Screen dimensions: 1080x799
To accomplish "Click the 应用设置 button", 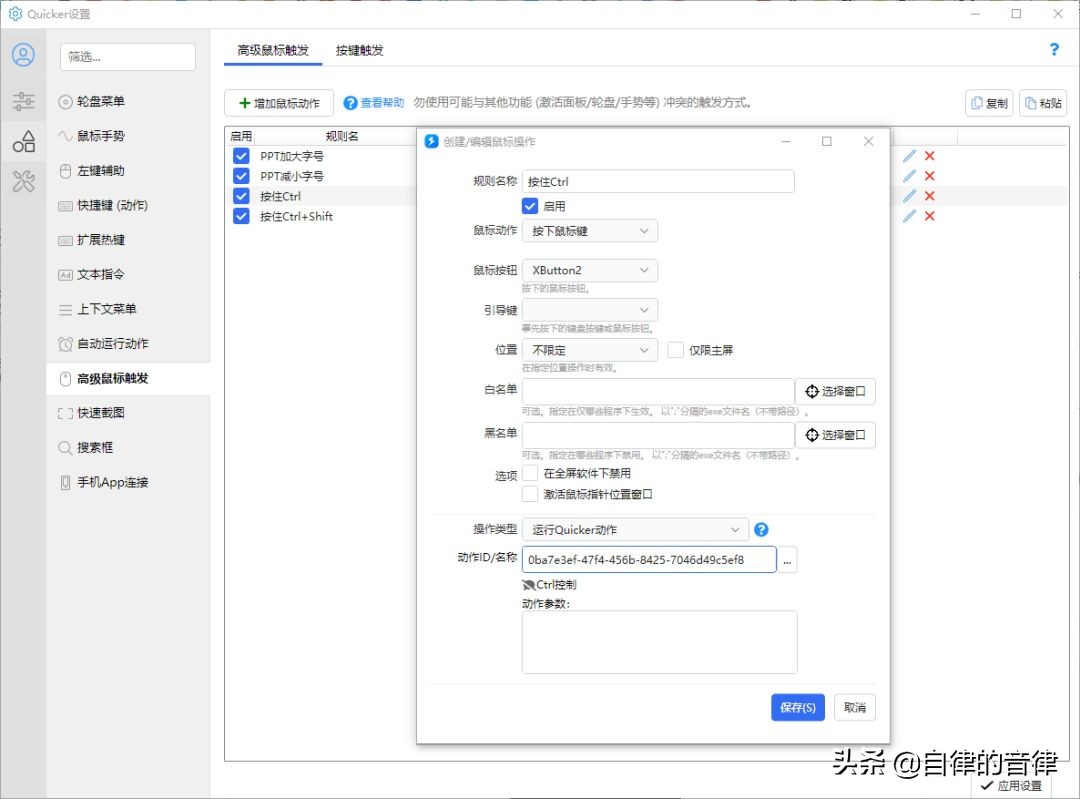I will coord(1012,786).
